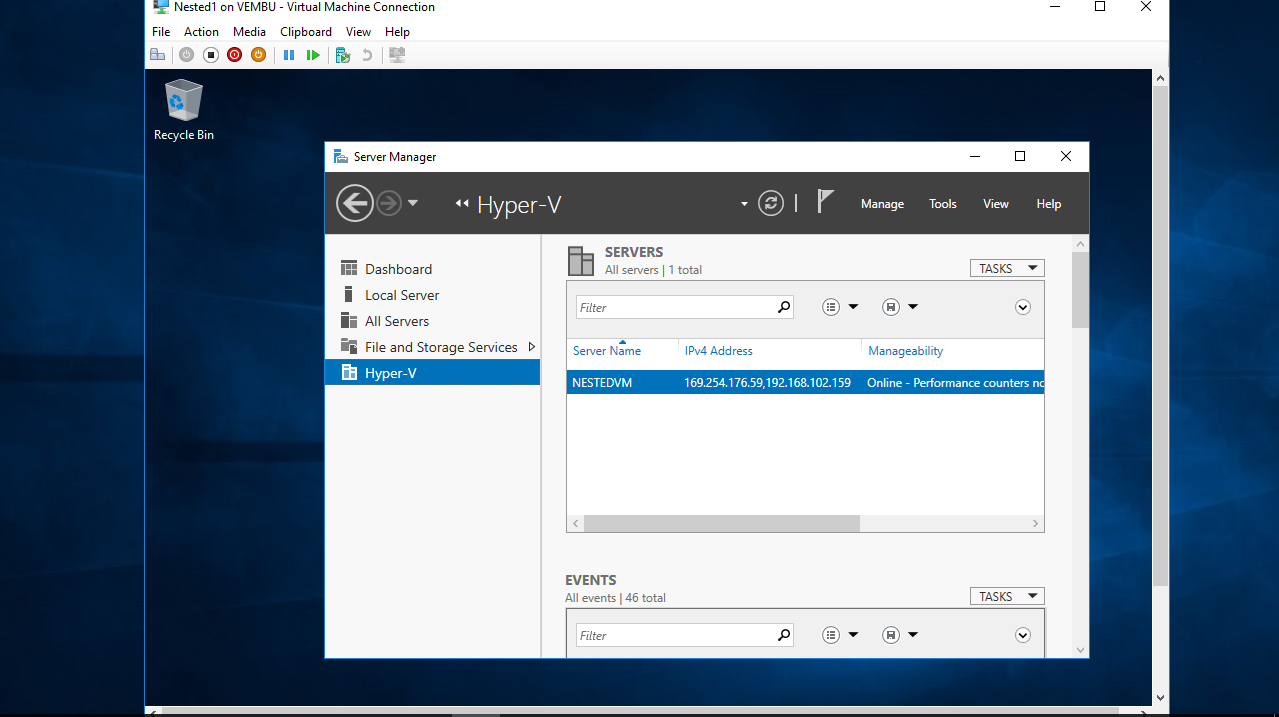Image resolution: width=1279 pixels, height=717 pixels.
Task: Expand the File and Storage Services arrow
Action: 532,347
